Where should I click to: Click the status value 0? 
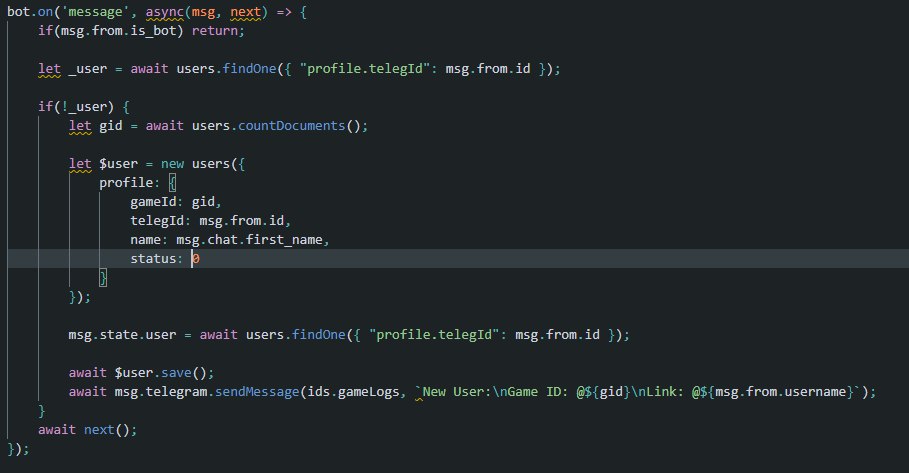(x=196, y=259)
